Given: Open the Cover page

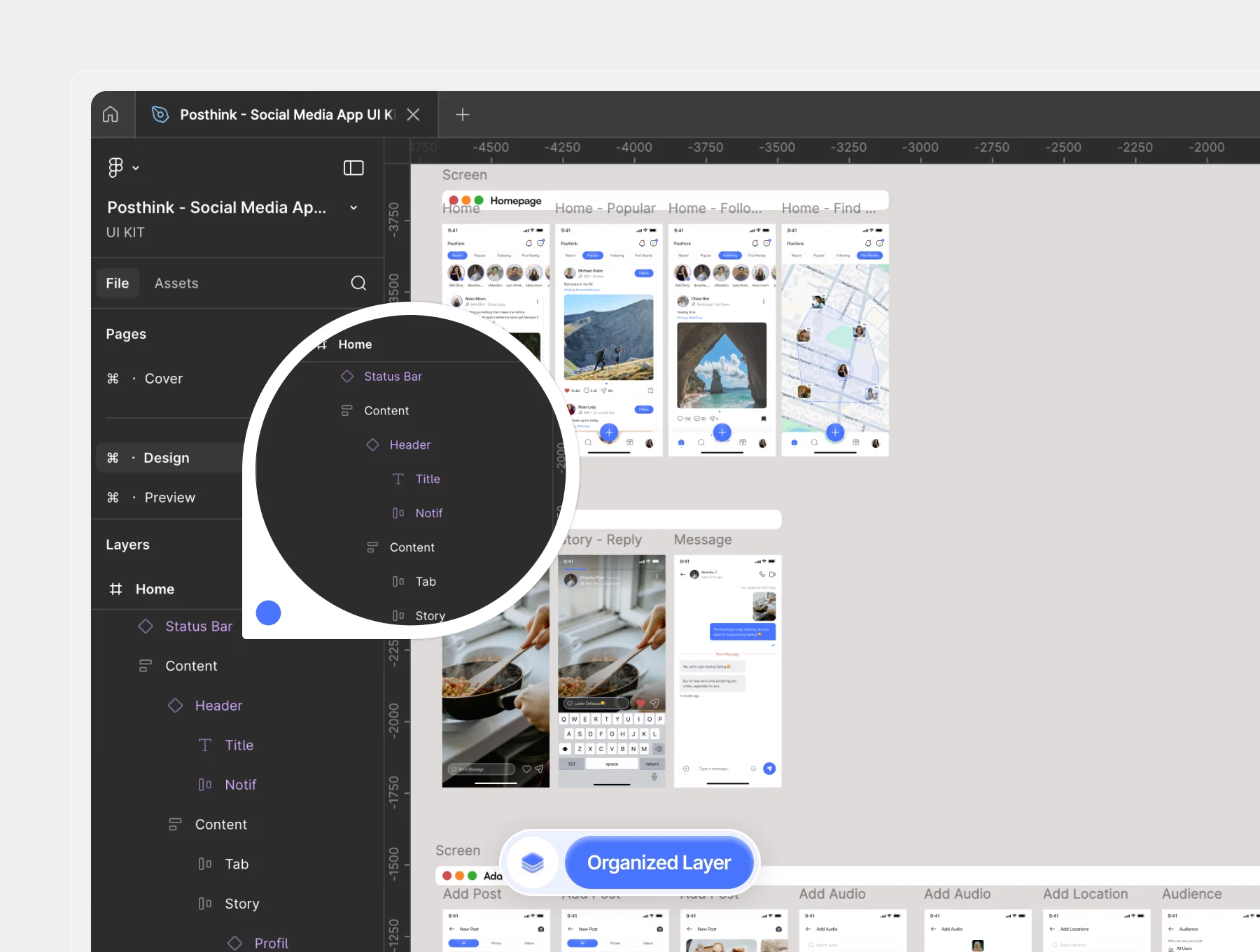Looking at the screenshot, I should (x=164, y=379).
